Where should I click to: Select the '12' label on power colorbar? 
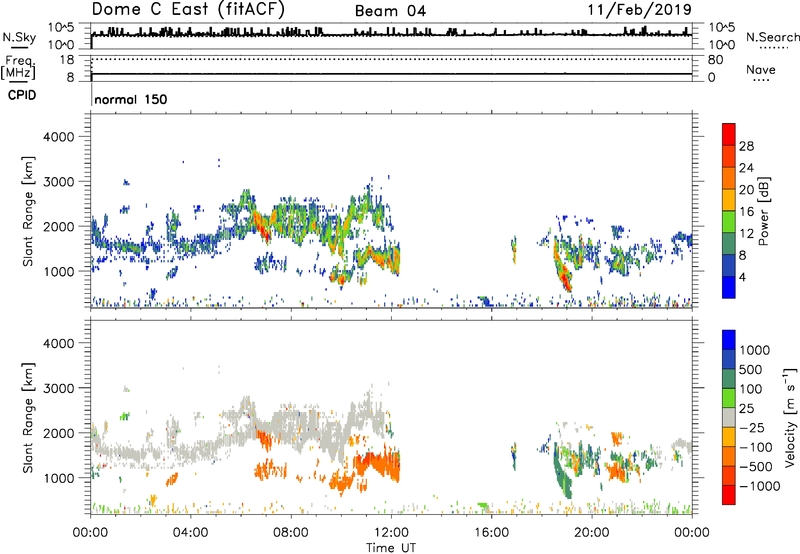tap(746, 234)
